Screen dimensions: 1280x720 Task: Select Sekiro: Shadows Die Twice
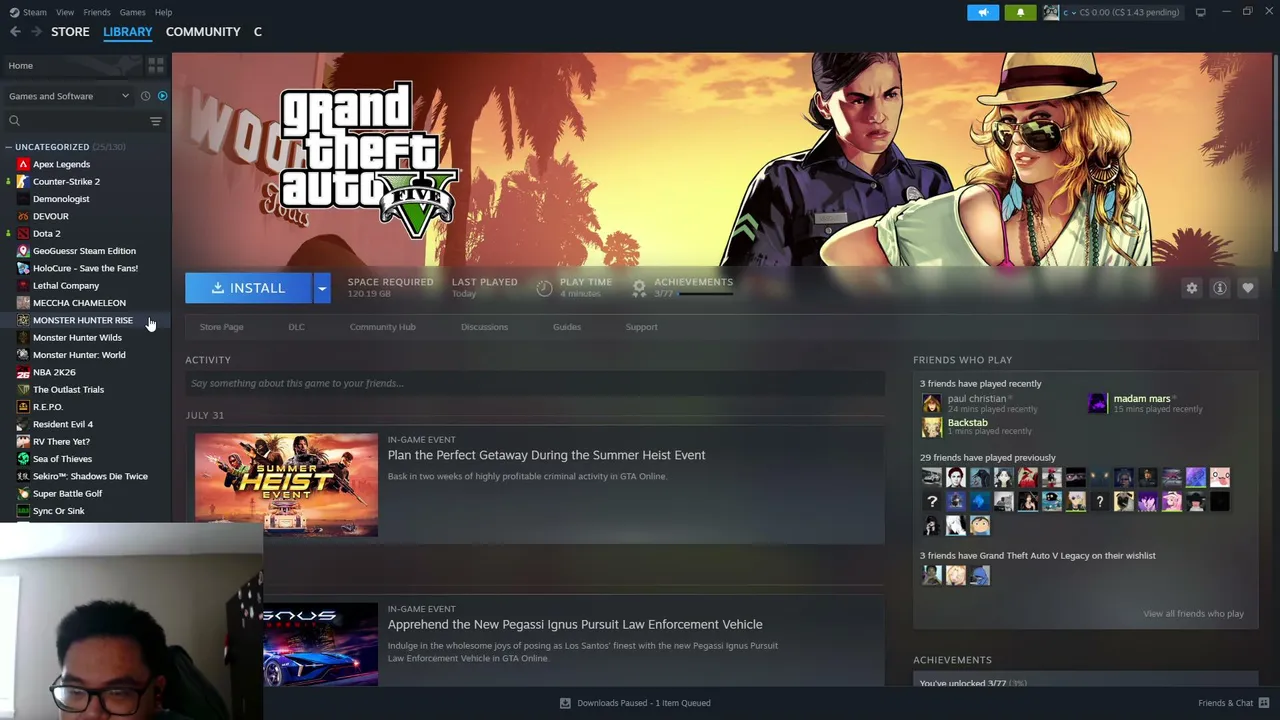tap(90, 476)
